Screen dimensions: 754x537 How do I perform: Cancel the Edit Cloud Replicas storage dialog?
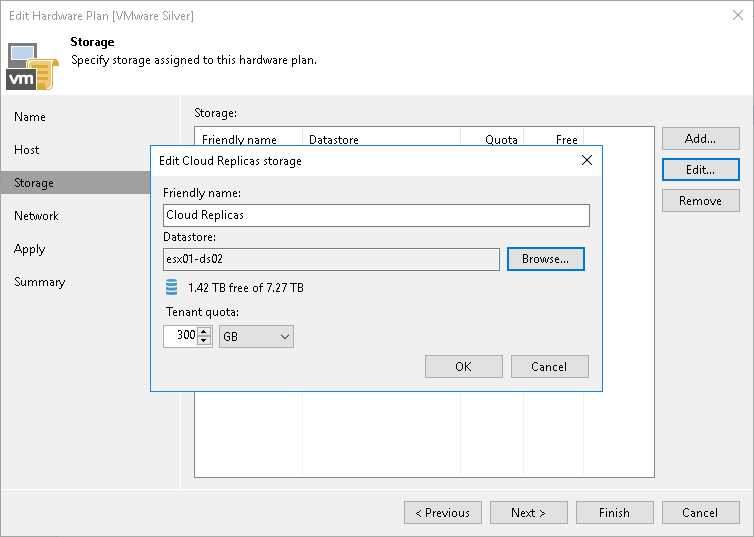pos(550,367)
